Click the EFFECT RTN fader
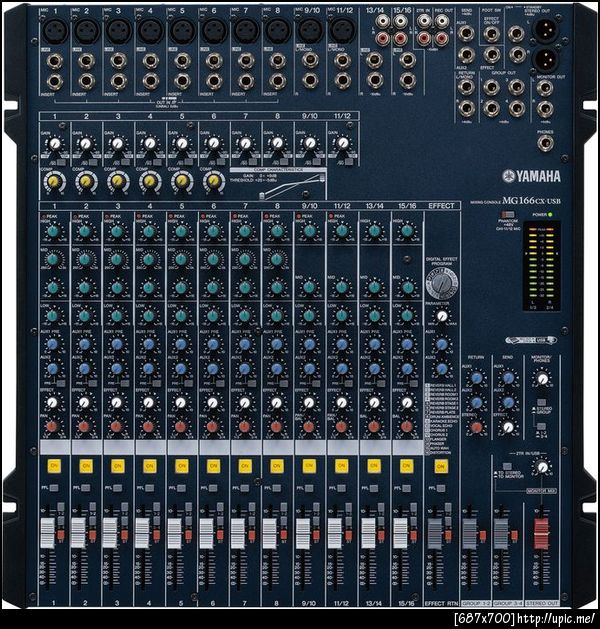The image size is (600, 629). coord(434,533)
